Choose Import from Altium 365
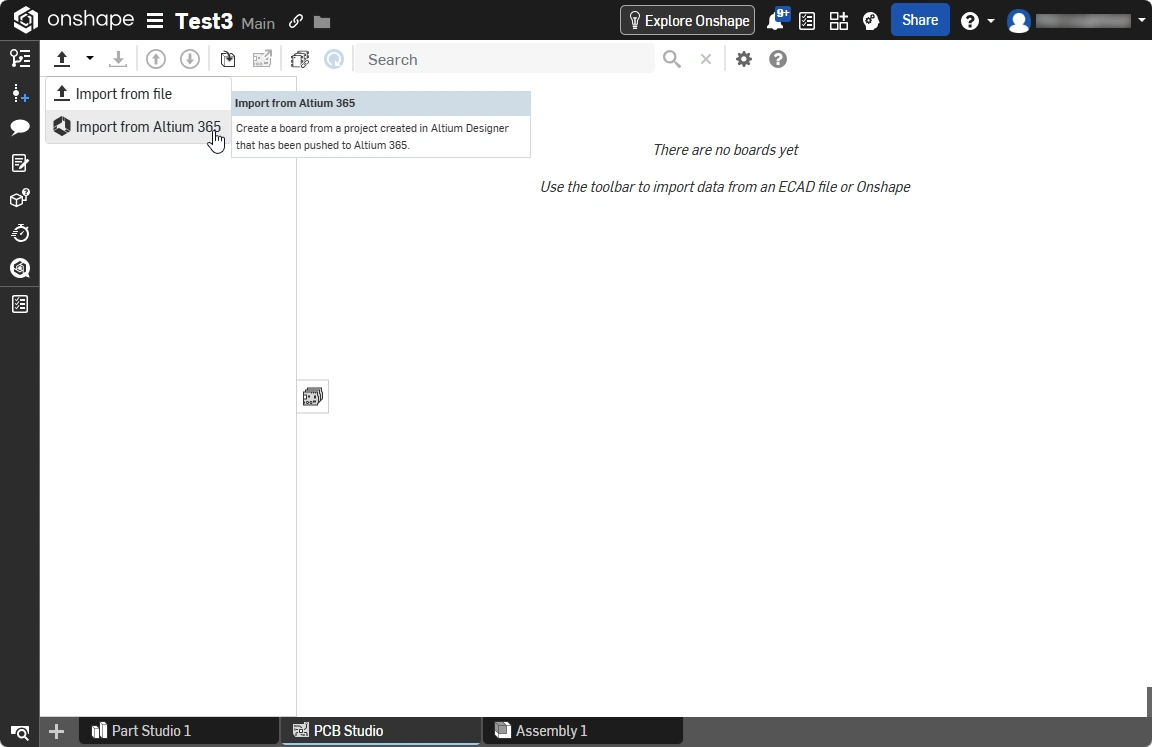The width and height of the screenshot is (1152, 747). click(x=138, y=127)
